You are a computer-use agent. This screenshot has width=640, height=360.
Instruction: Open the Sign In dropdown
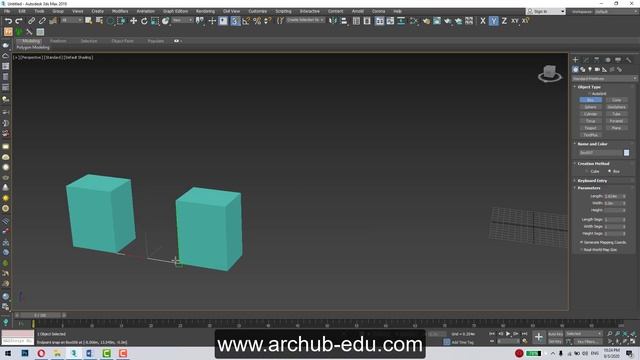(546, 11)
